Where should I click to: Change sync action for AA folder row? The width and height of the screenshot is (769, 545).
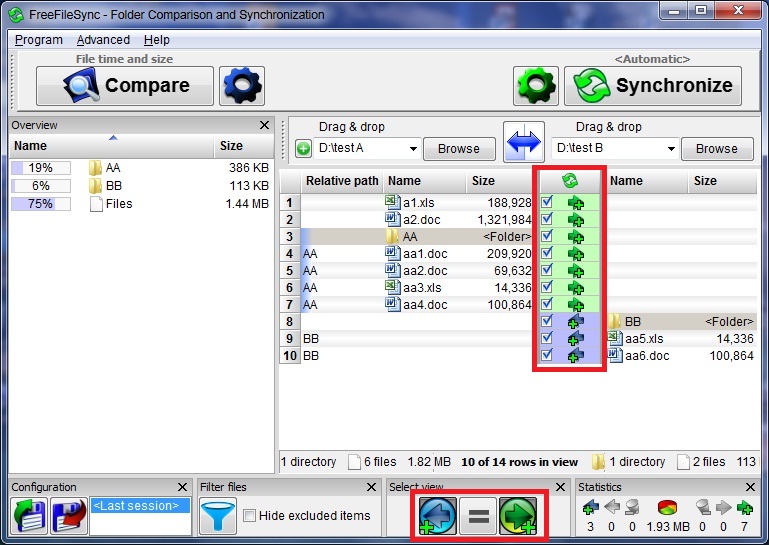point(576,237)
